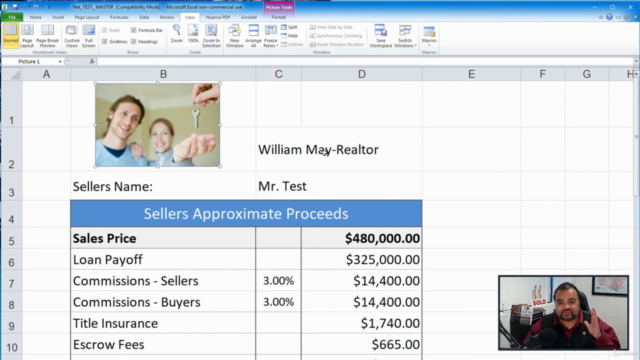Click the presenter webcam video overlay
This screenshot has height=360, width=640.
pos(563,313)
